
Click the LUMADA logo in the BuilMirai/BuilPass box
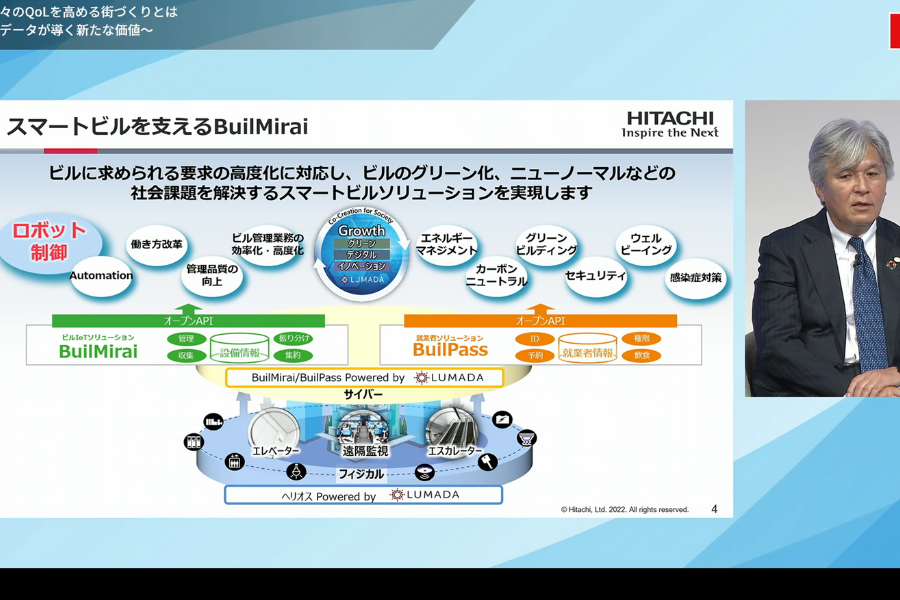coord(449,377)
